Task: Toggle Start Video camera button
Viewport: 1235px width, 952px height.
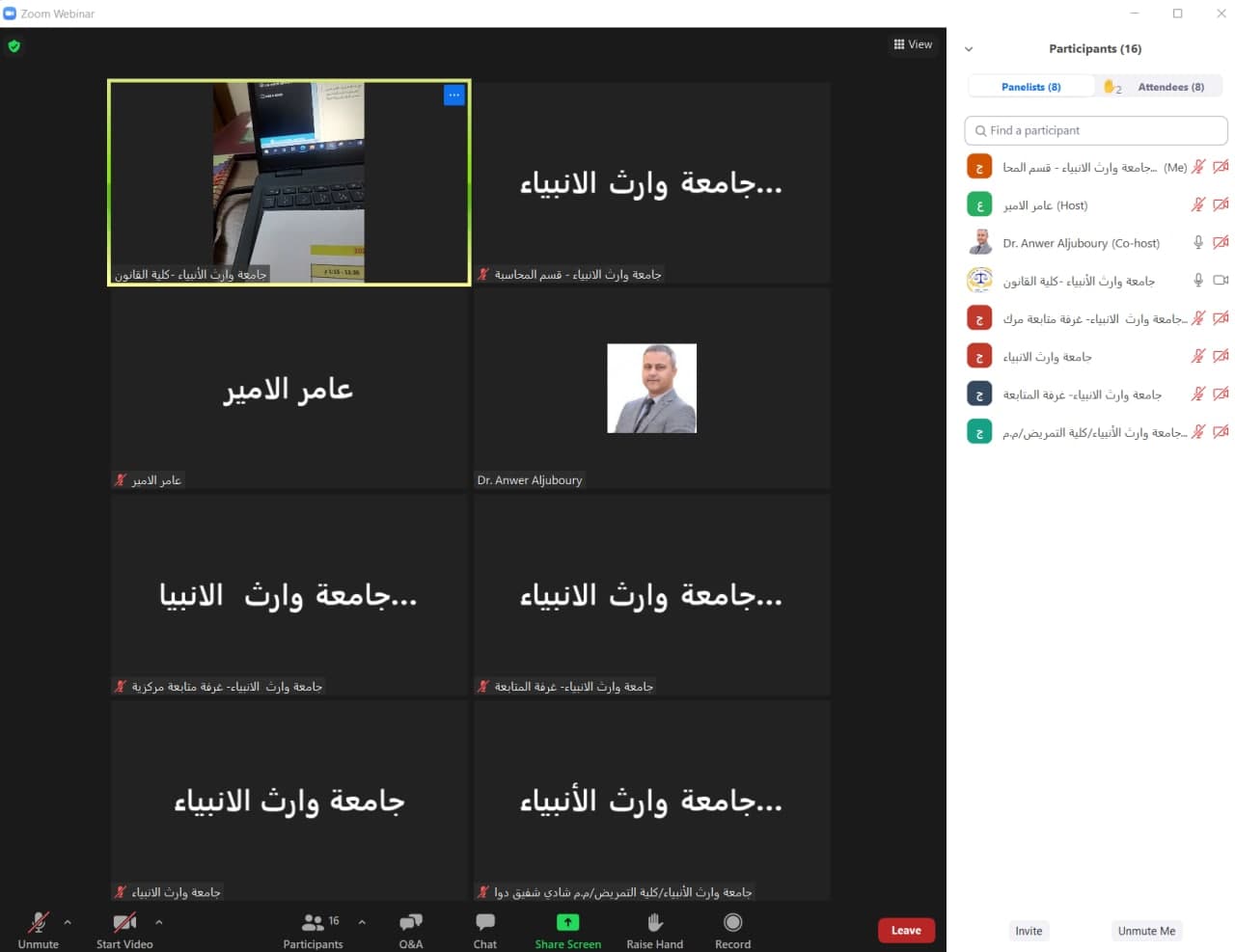Action: coord(124,923)
